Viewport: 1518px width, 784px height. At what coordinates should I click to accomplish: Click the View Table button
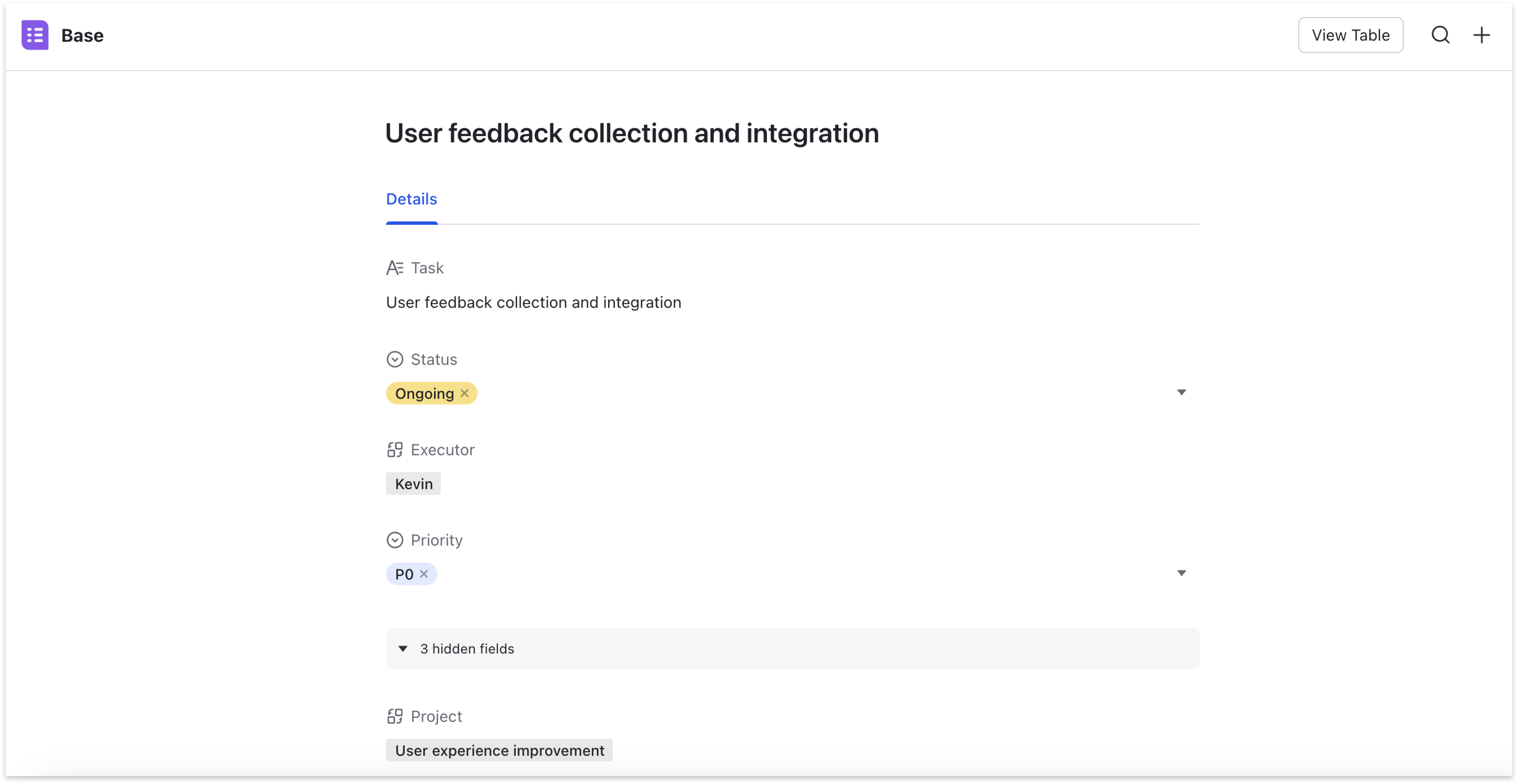(x=1350, y=35)
